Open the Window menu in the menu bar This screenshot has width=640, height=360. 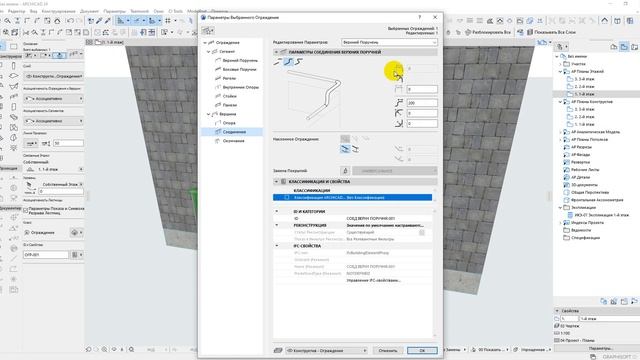pos(158,11)
